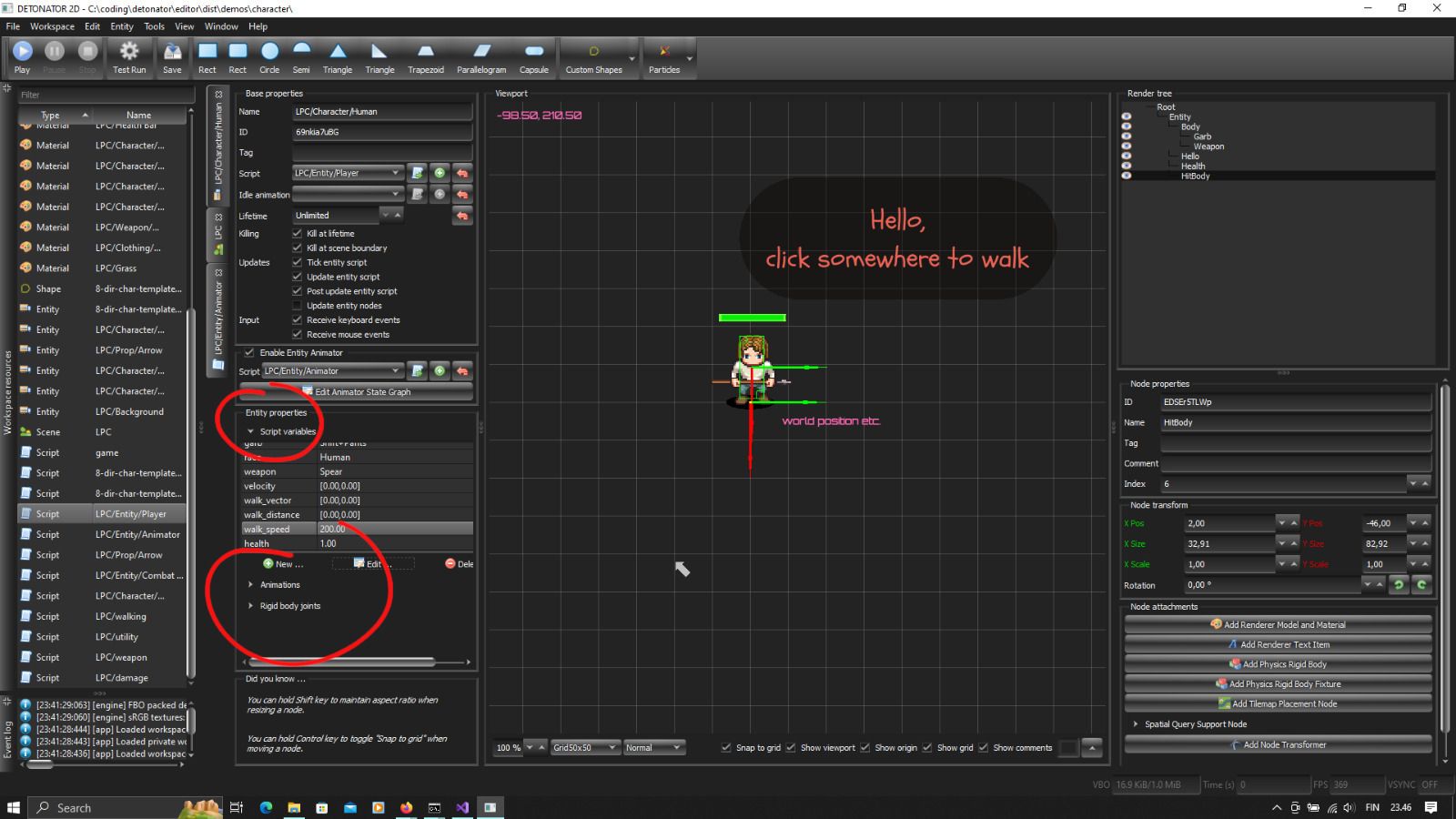The height and width of the screenshot is (819, 1456).
Task: Open the Grid50x50 dropdown
Action: (585, 748)
